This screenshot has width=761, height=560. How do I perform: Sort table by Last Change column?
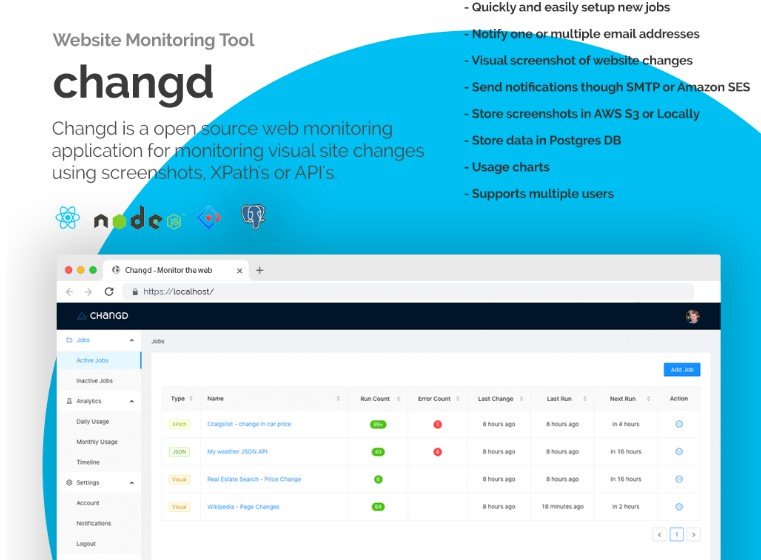pos(521,398)
